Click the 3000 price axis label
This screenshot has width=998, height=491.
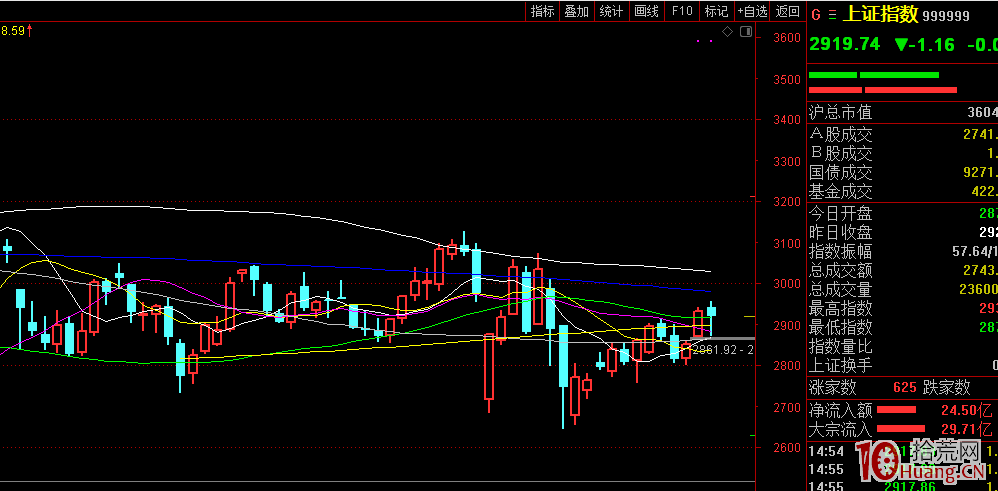785,283
